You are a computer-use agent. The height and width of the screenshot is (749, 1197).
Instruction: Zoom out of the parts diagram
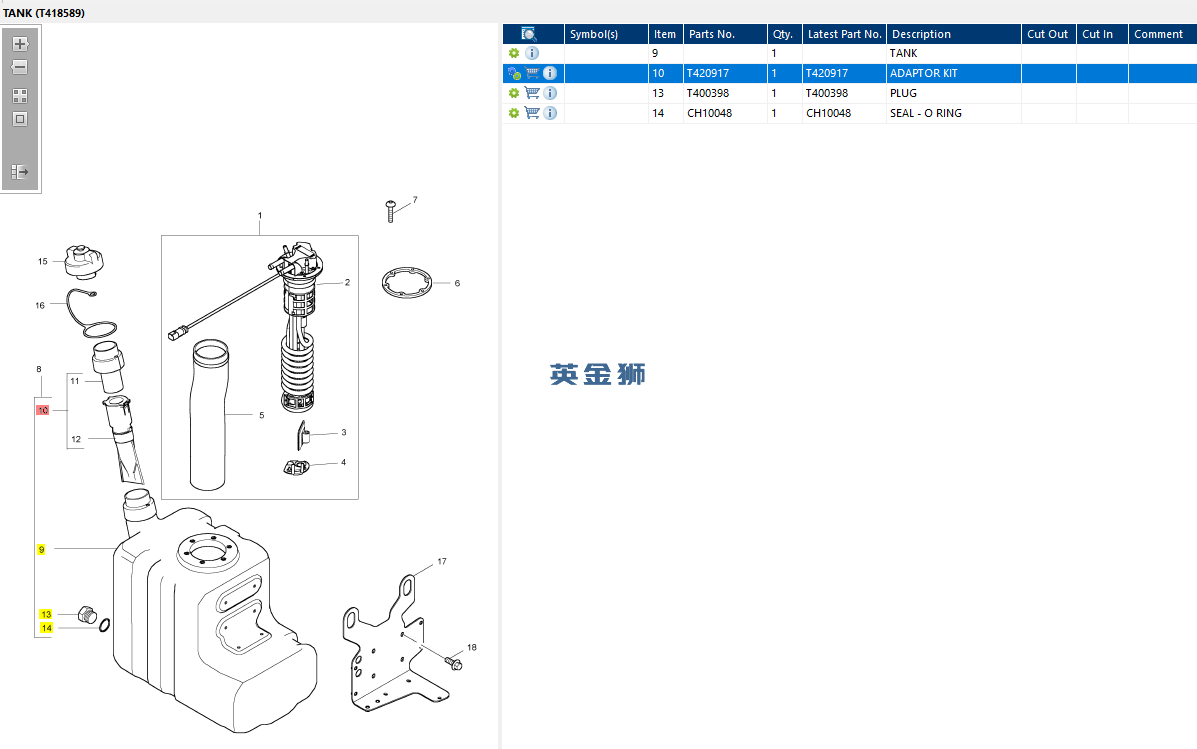pos(20,67)
